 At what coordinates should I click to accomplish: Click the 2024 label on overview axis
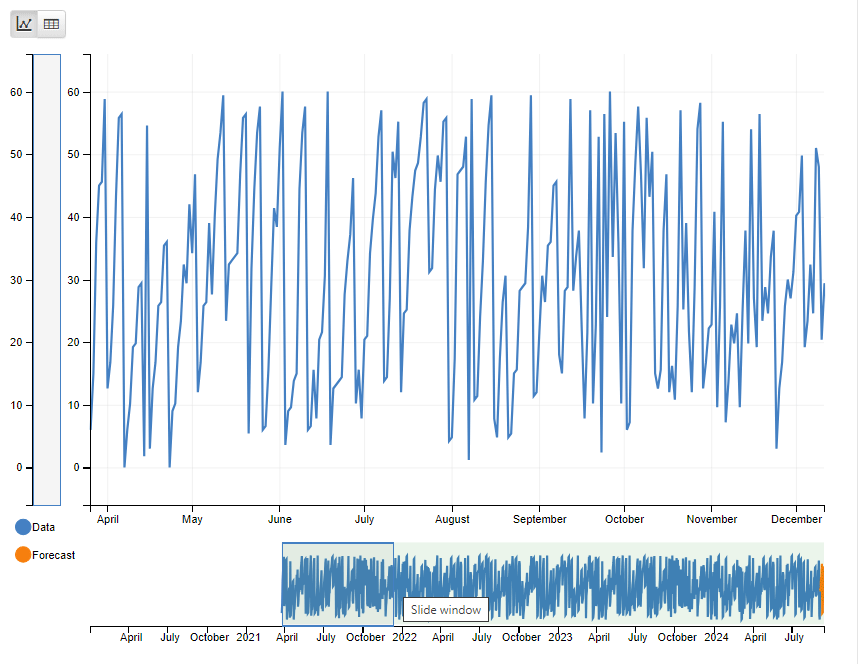[716, 637]
